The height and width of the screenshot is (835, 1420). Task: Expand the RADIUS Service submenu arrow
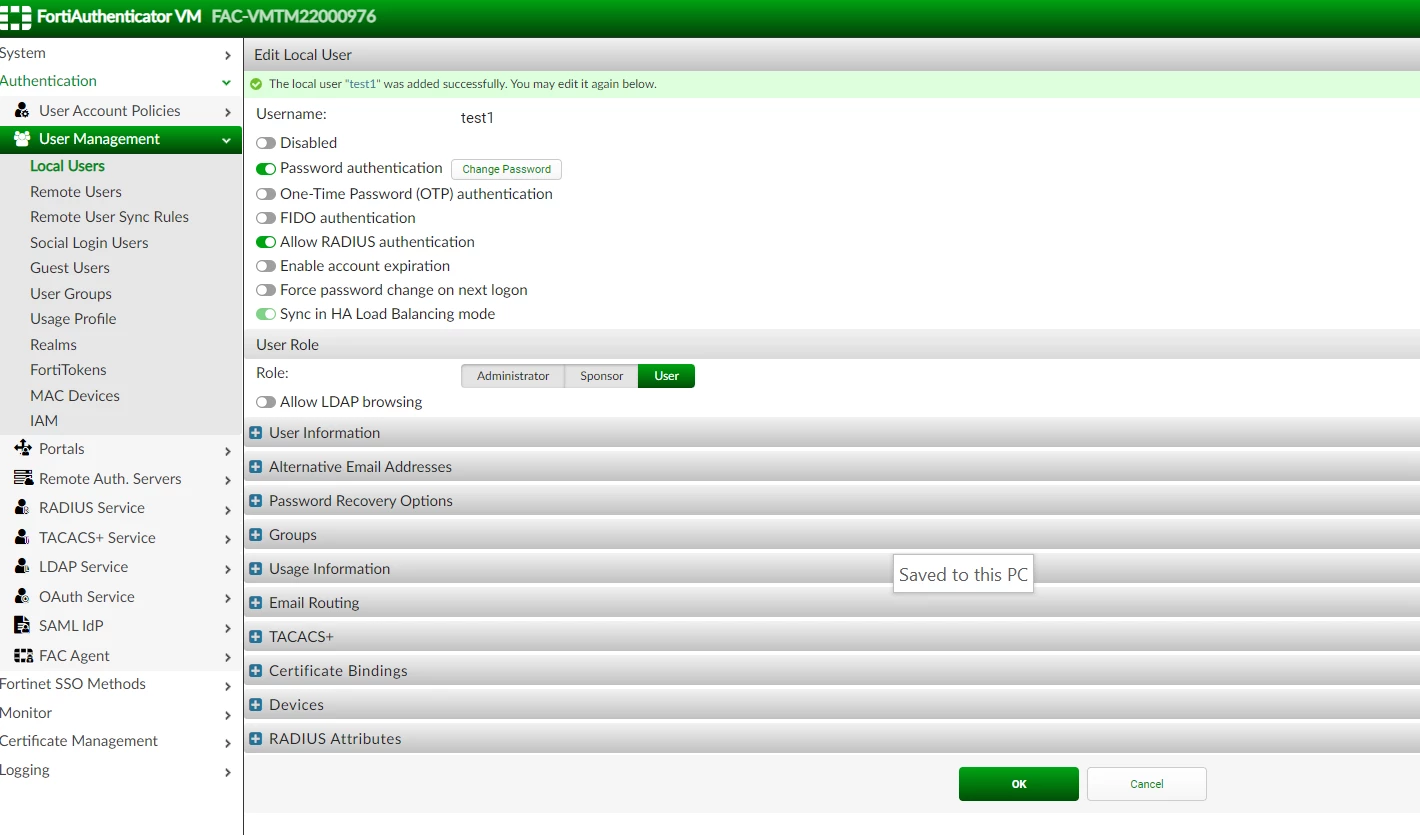point(228,510)
